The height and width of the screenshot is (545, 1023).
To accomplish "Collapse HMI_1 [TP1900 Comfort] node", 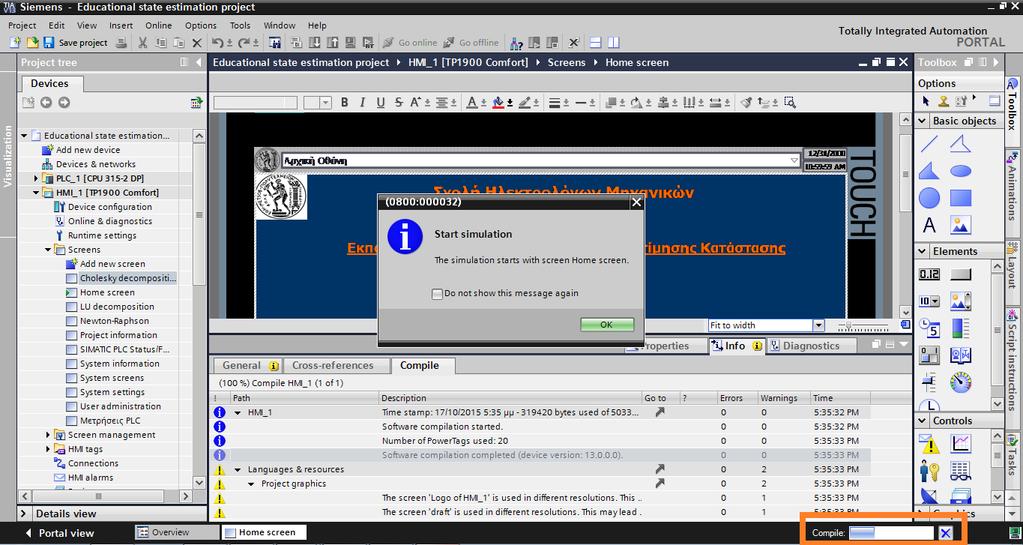I will coord(37,193).
